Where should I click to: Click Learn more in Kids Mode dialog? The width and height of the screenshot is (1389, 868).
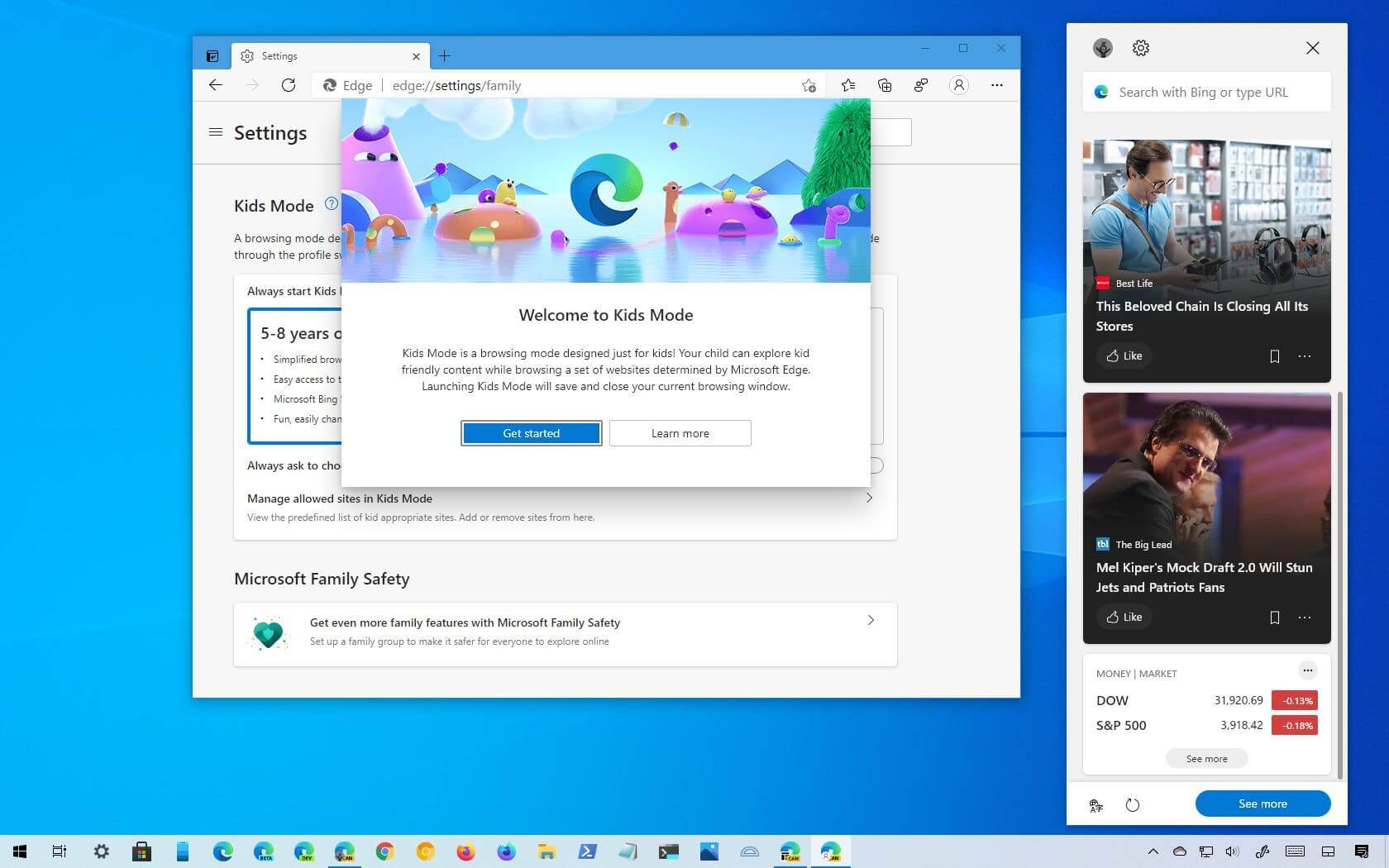coord(680,433)
